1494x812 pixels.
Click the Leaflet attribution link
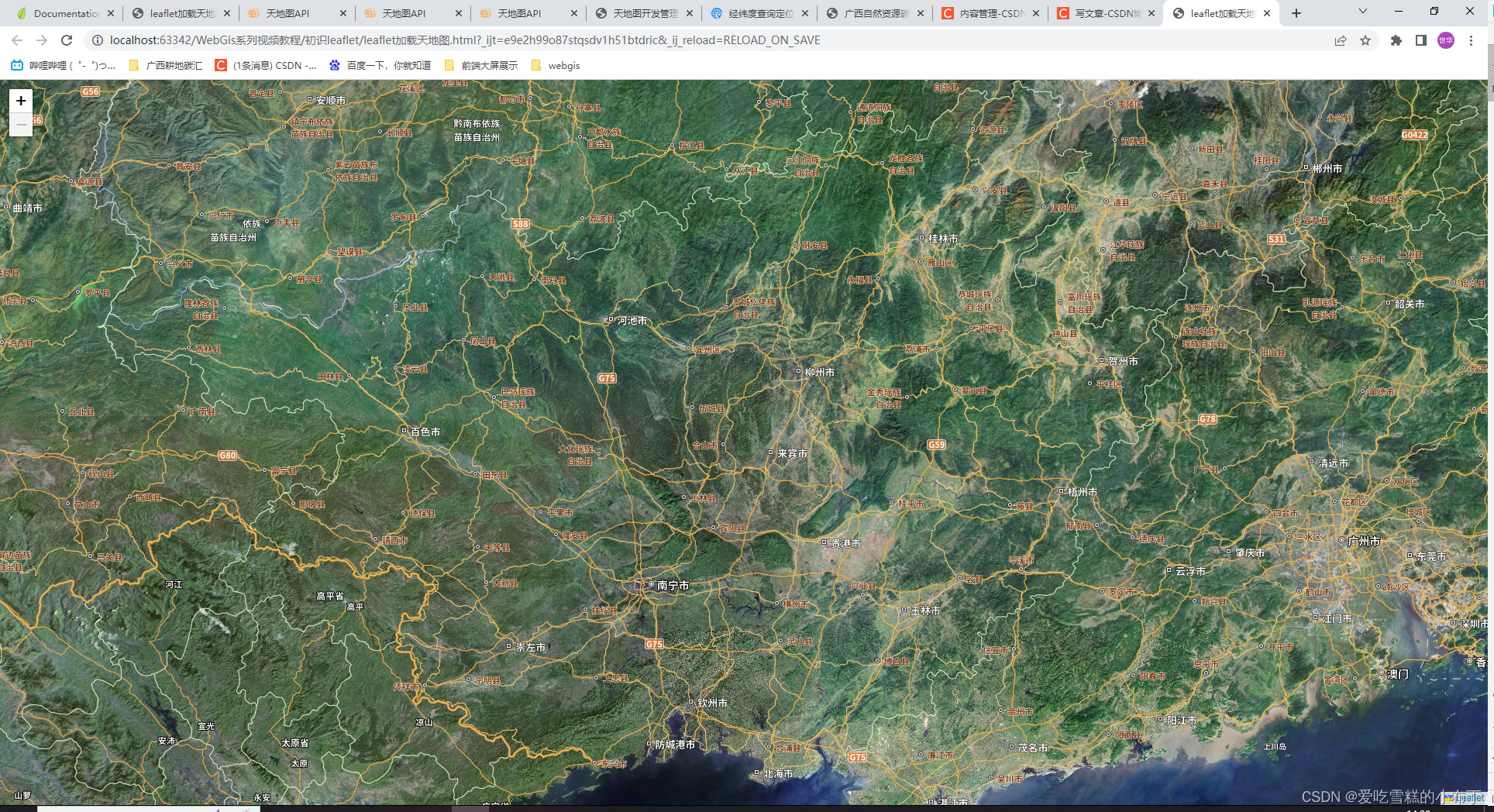click(x=1465, y=798)
